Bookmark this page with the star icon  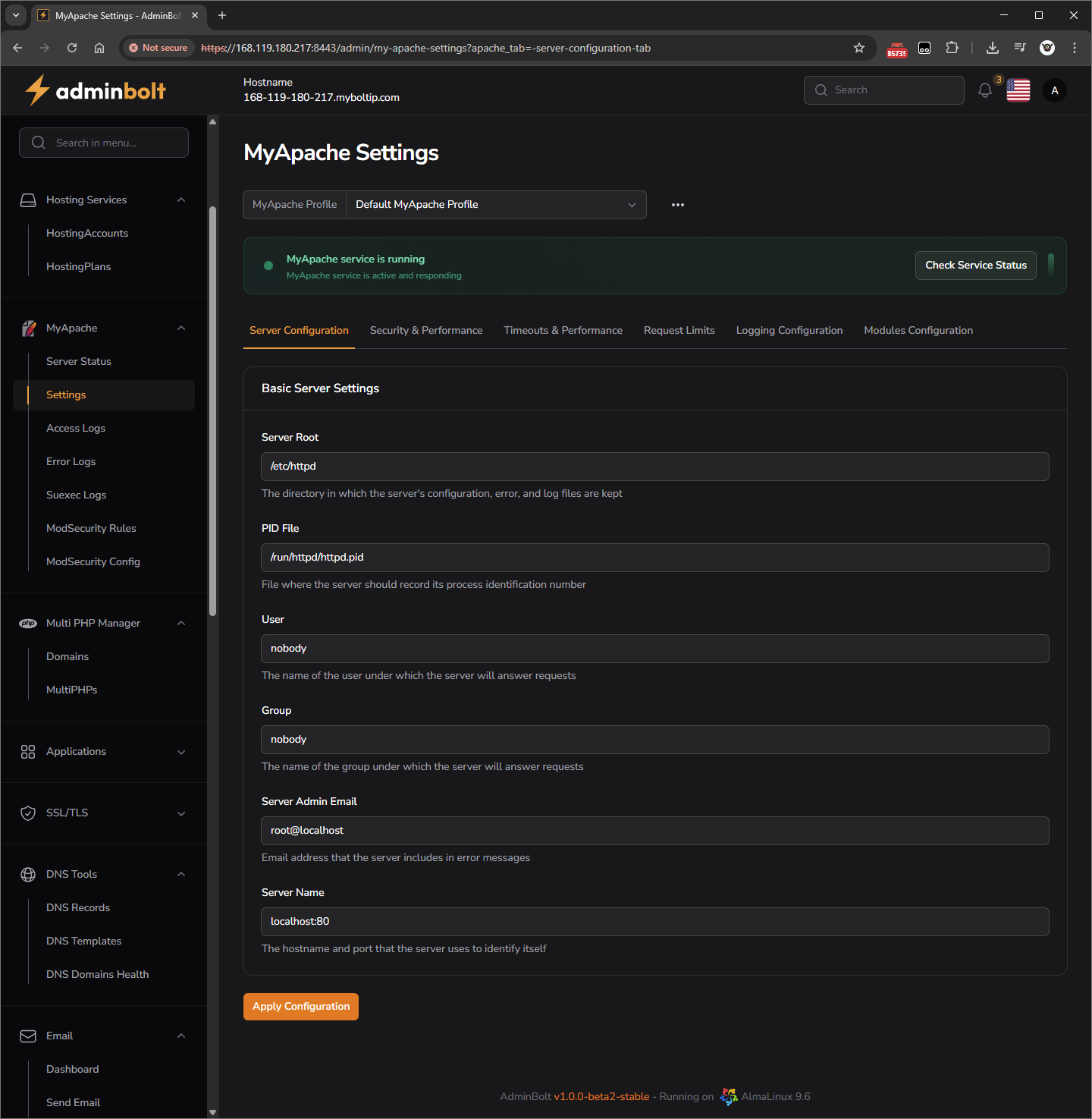tap(858, 48)
